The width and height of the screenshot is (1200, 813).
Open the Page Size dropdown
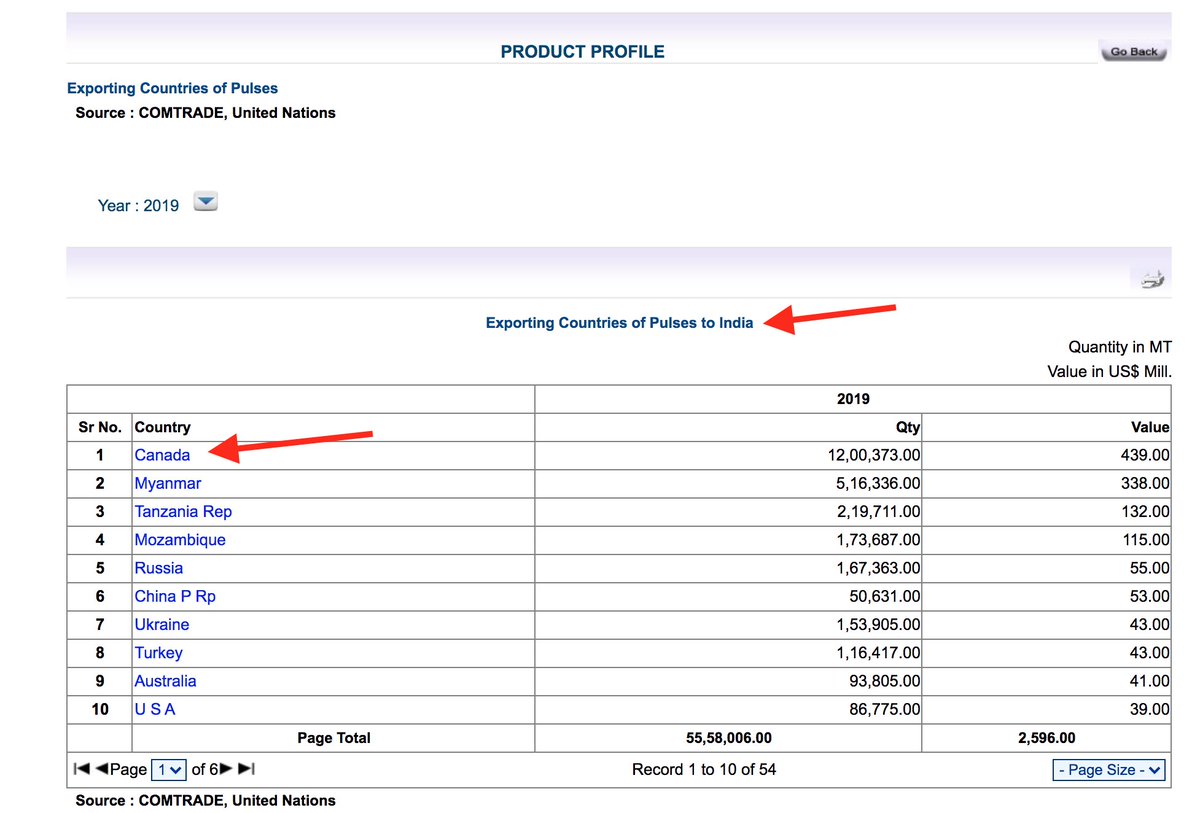tap(1108, 770)
